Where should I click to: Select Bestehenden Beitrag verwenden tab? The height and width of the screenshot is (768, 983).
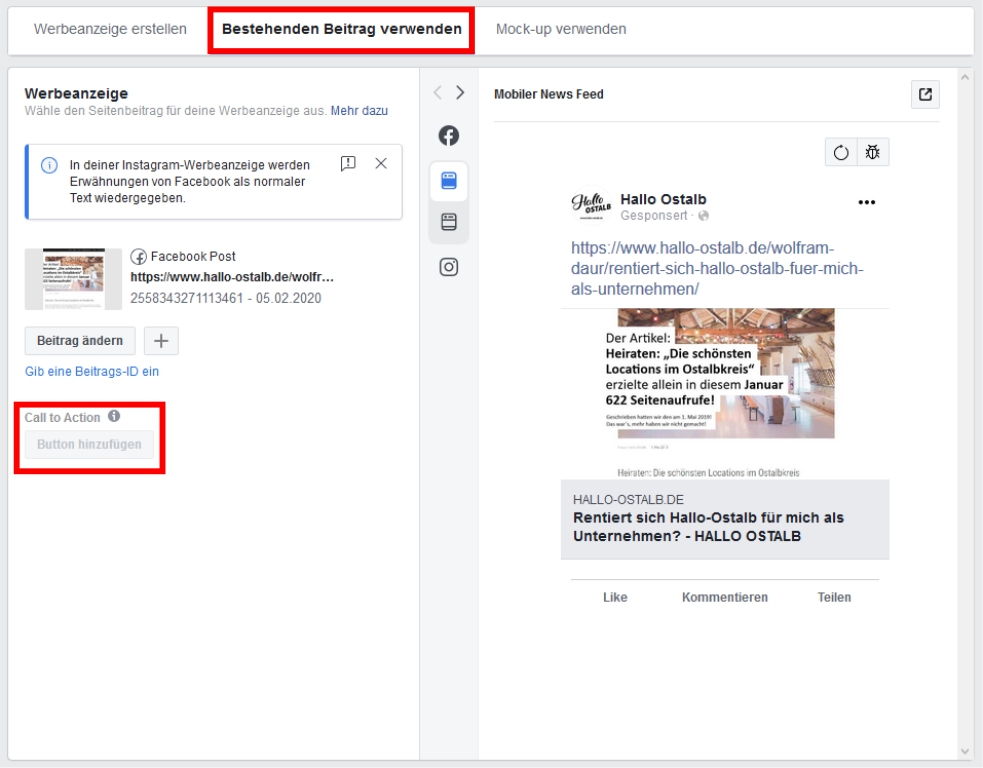pyautogui.click(x=342, y=29)
